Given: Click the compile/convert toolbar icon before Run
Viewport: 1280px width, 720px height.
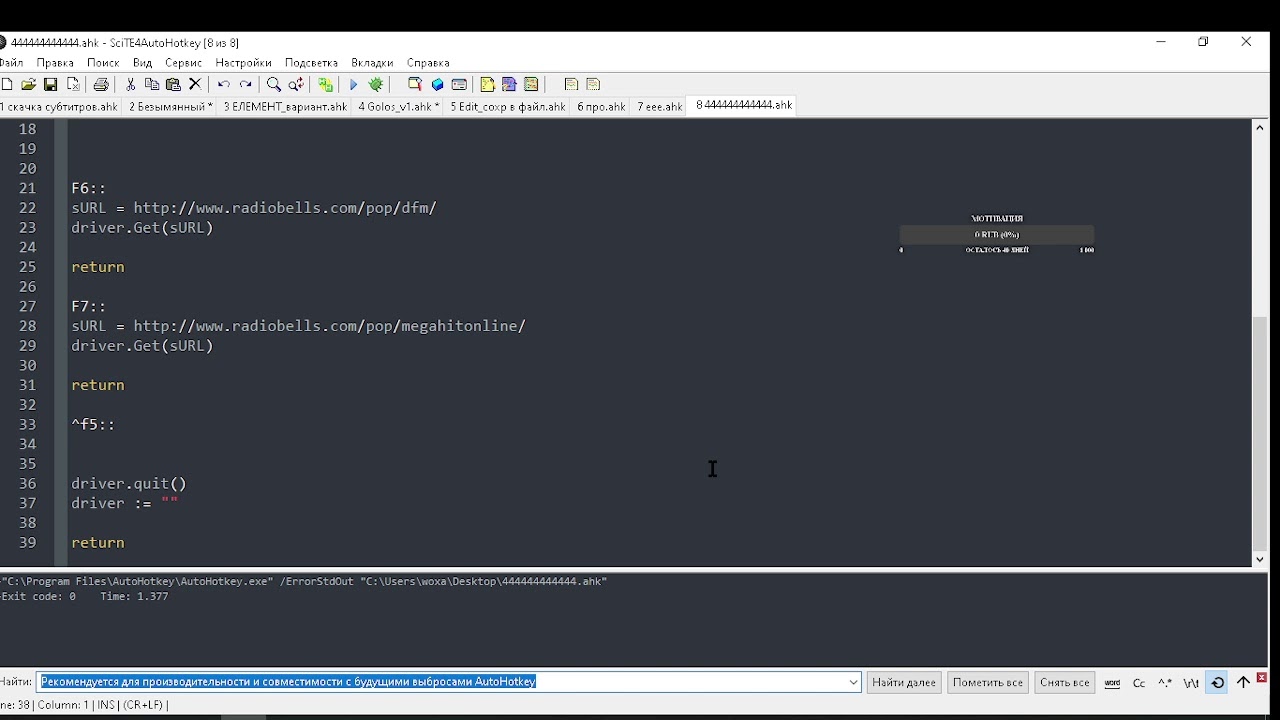Looking at the screenshot, I should 325,85.
